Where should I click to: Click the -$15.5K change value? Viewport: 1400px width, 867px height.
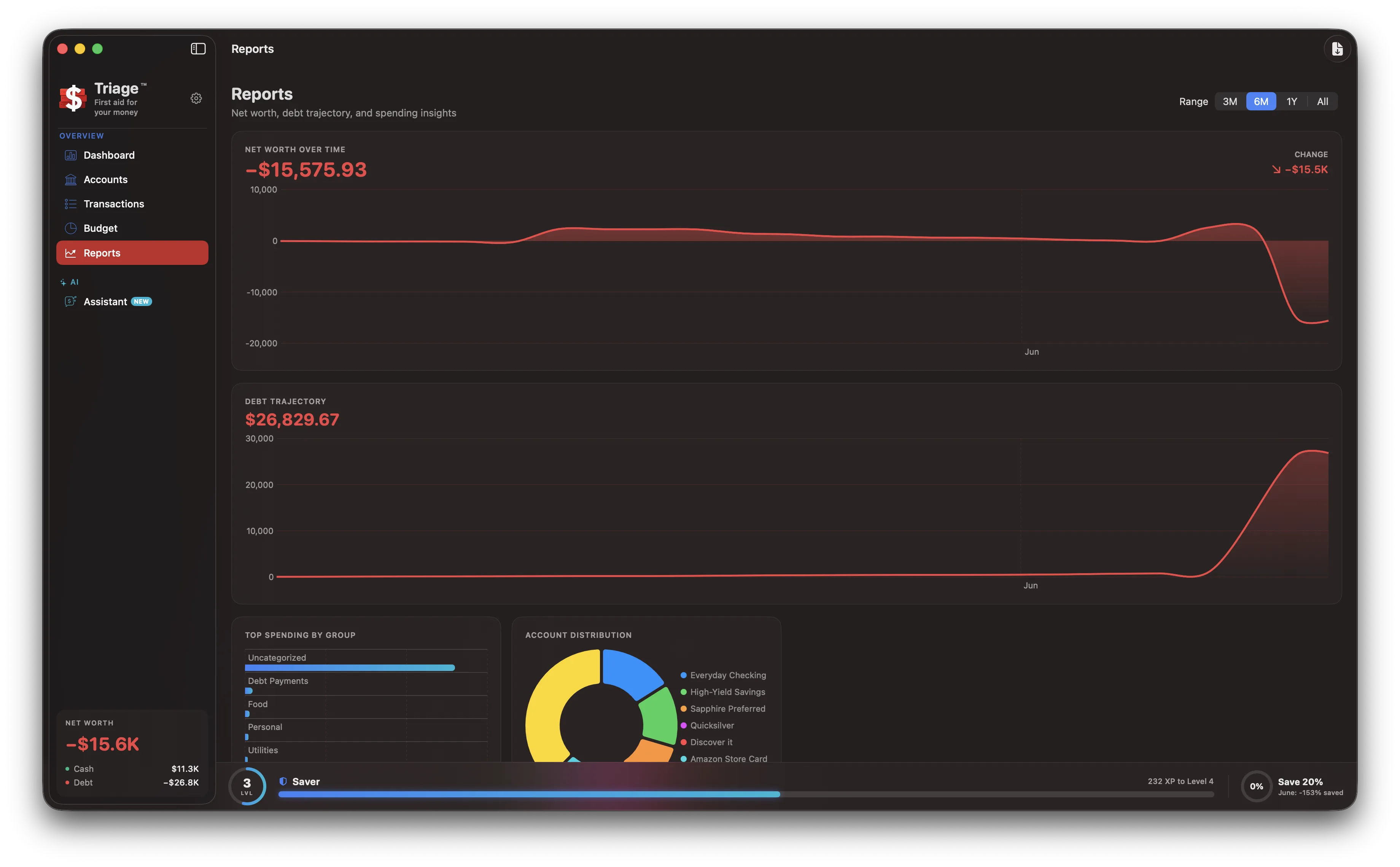point(1306,170)
